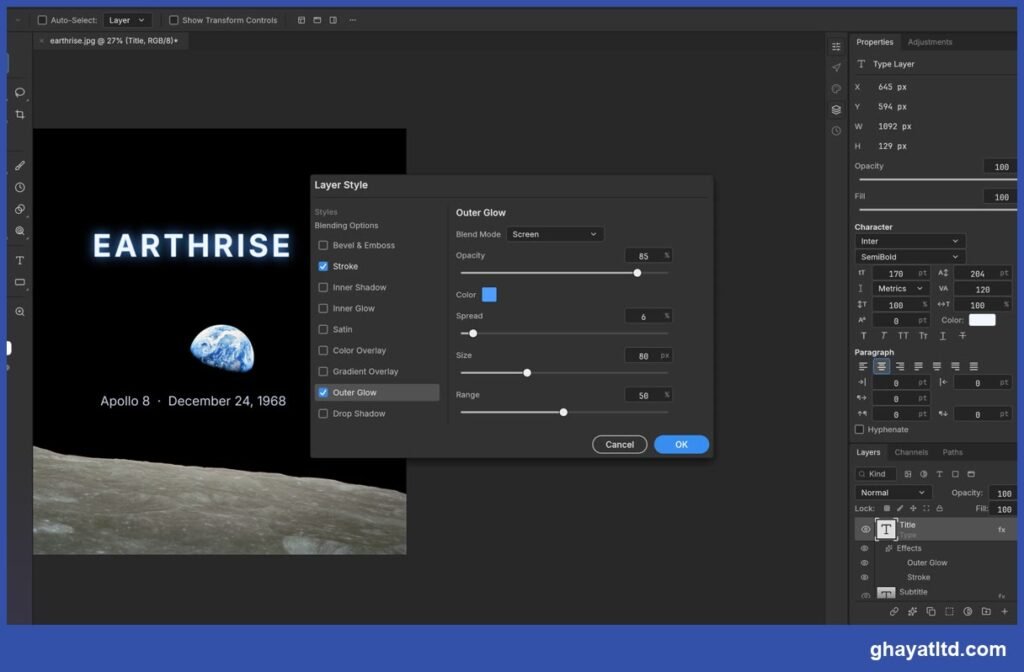Viewport: 1024px width, 672px height.
Task: Click the Spread value input field
Action: (x=648, y=316)
